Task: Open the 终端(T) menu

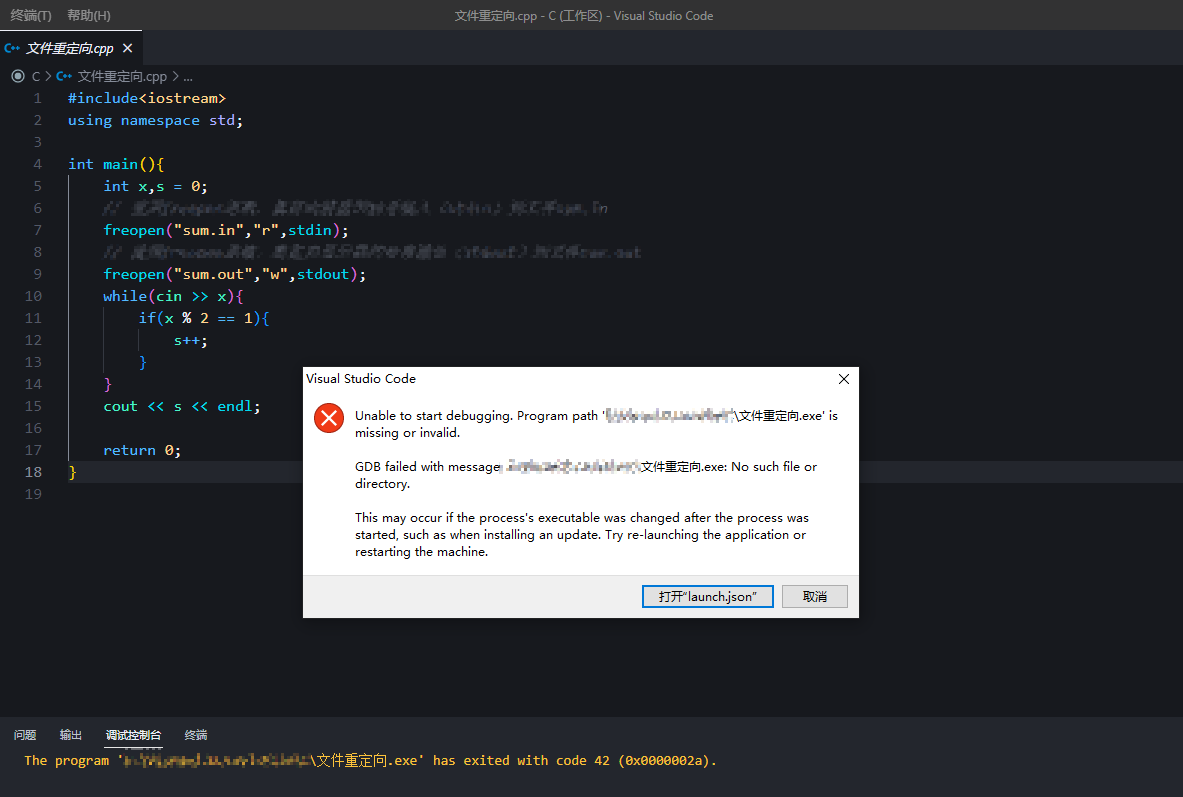Action: coord(31,16)
